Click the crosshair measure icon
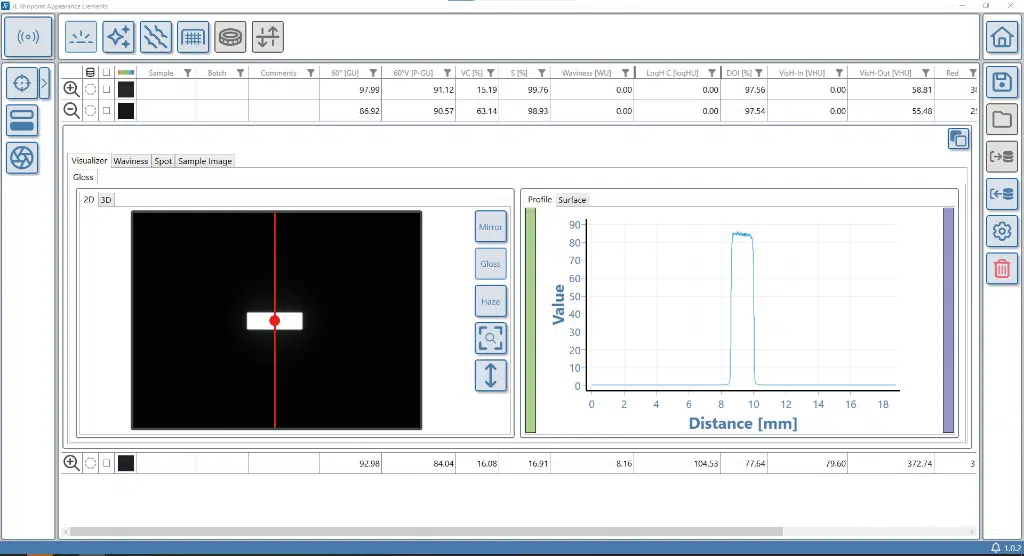 click(x=21, y=83)
